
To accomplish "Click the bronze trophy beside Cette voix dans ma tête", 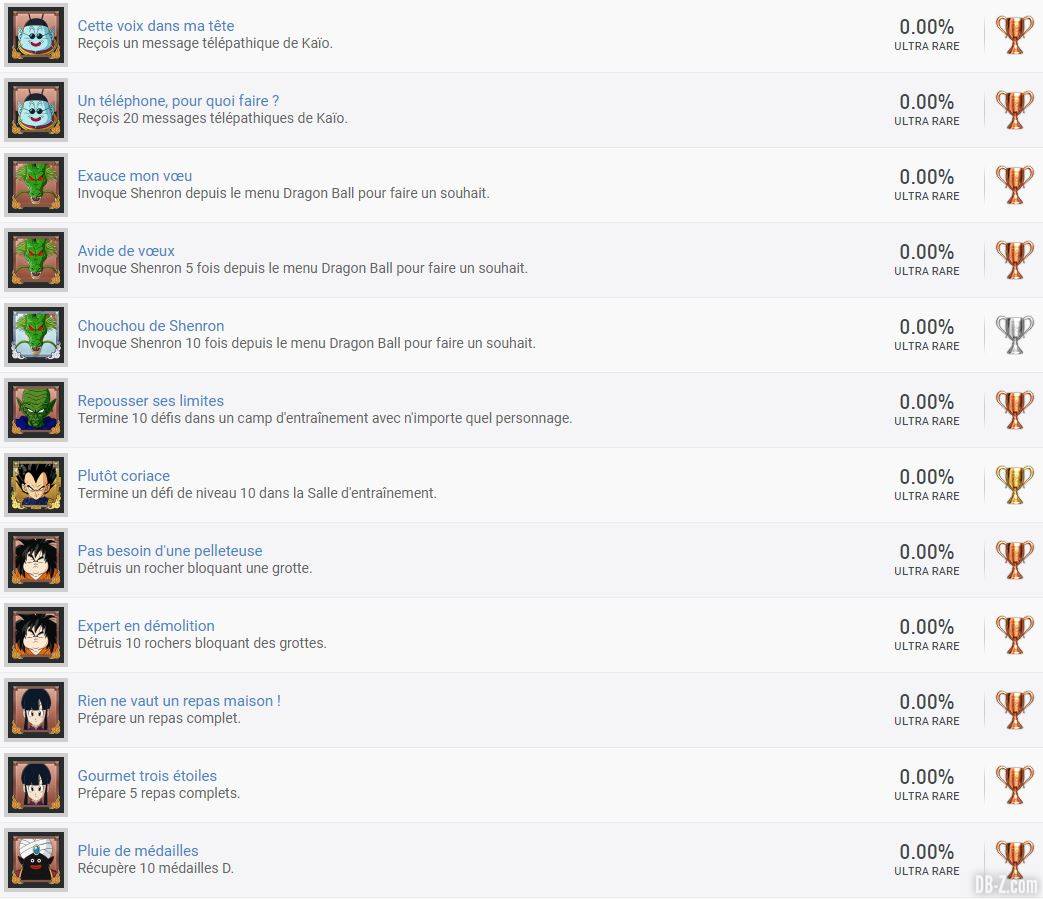I will (1014, 35).
